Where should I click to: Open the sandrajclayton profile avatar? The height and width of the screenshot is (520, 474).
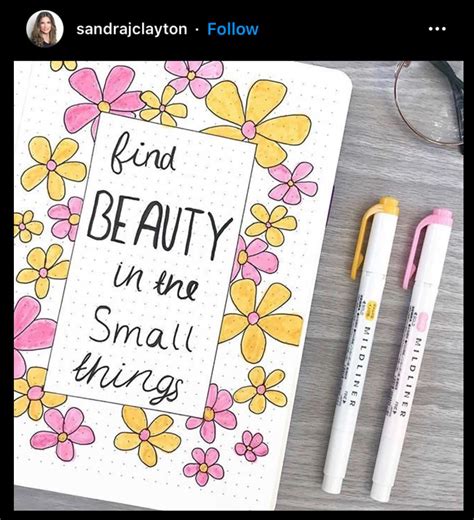(x=44, y=29)
